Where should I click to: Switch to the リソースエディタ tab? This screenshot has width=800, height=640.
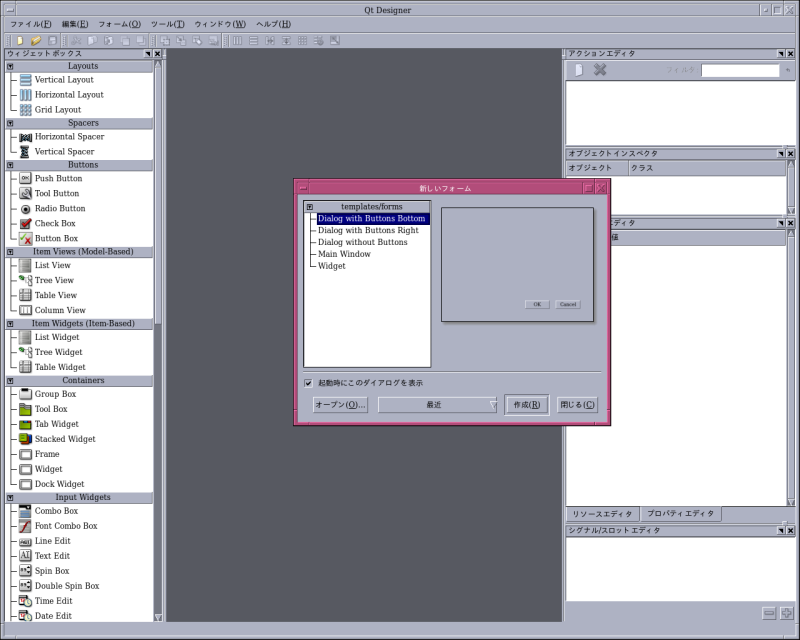point(602,514)
